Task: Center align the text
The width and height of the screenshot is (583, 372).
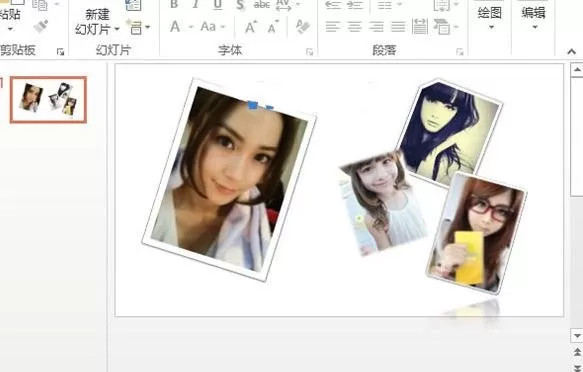Action: pyautogui.click(x=354, y=27)
